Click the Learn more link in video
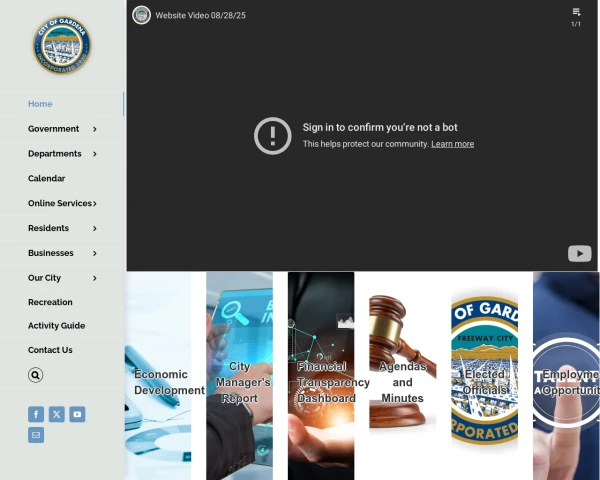Viewport: 600px width, 480px height. click(x=453, y=144)
